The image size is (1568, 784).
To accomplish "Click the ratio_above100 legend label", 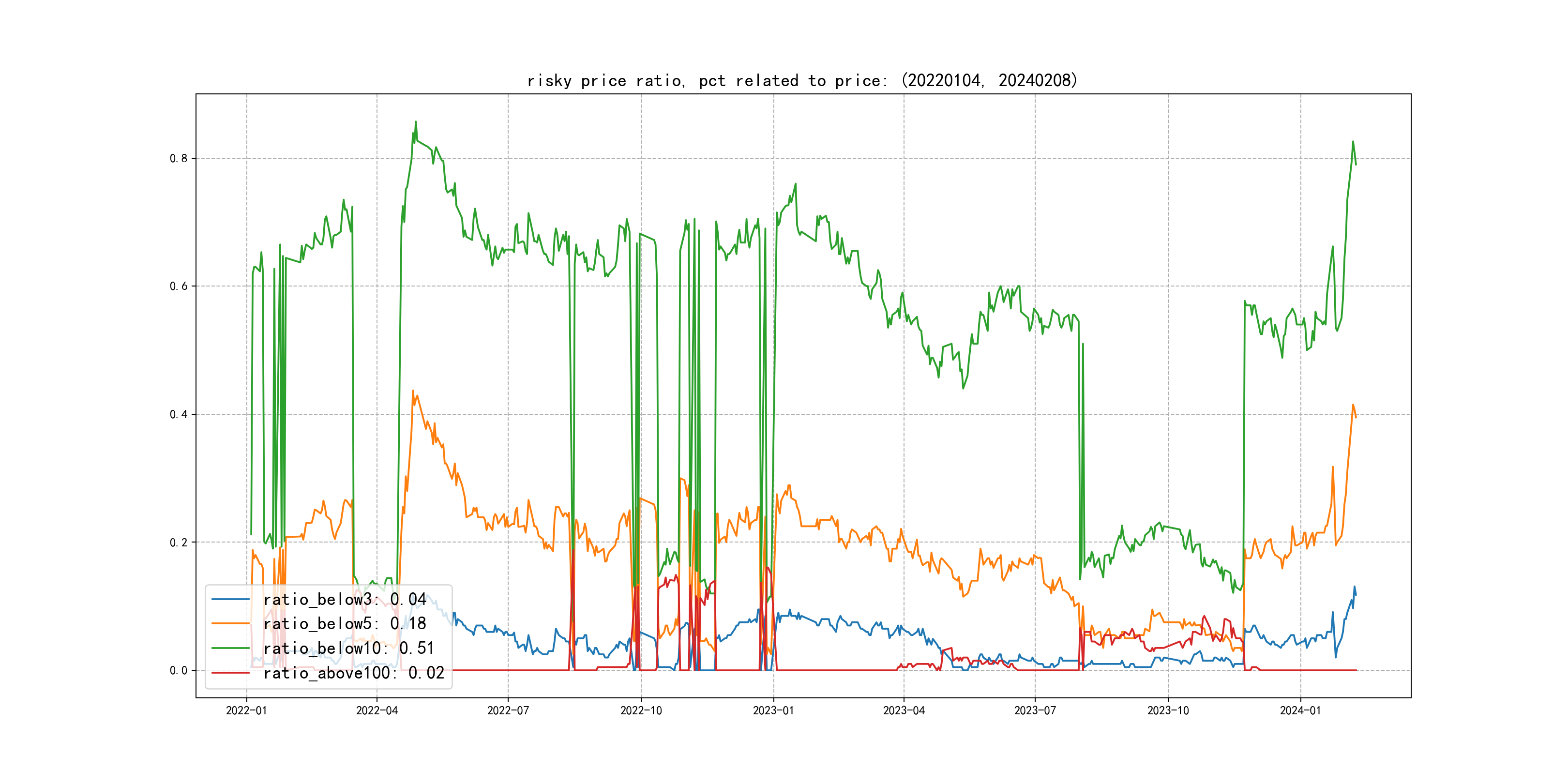I will 354,673.
